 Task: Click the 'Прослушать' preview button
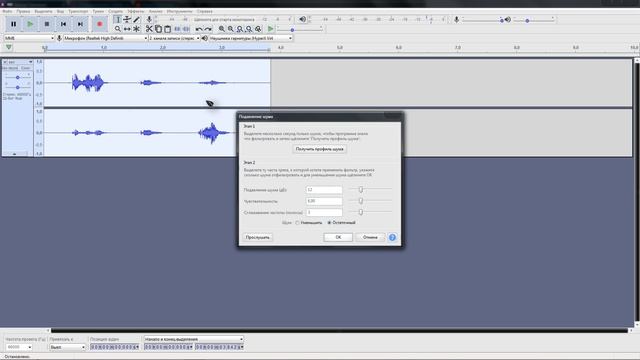pyautogui.click(x=258, y=237)
